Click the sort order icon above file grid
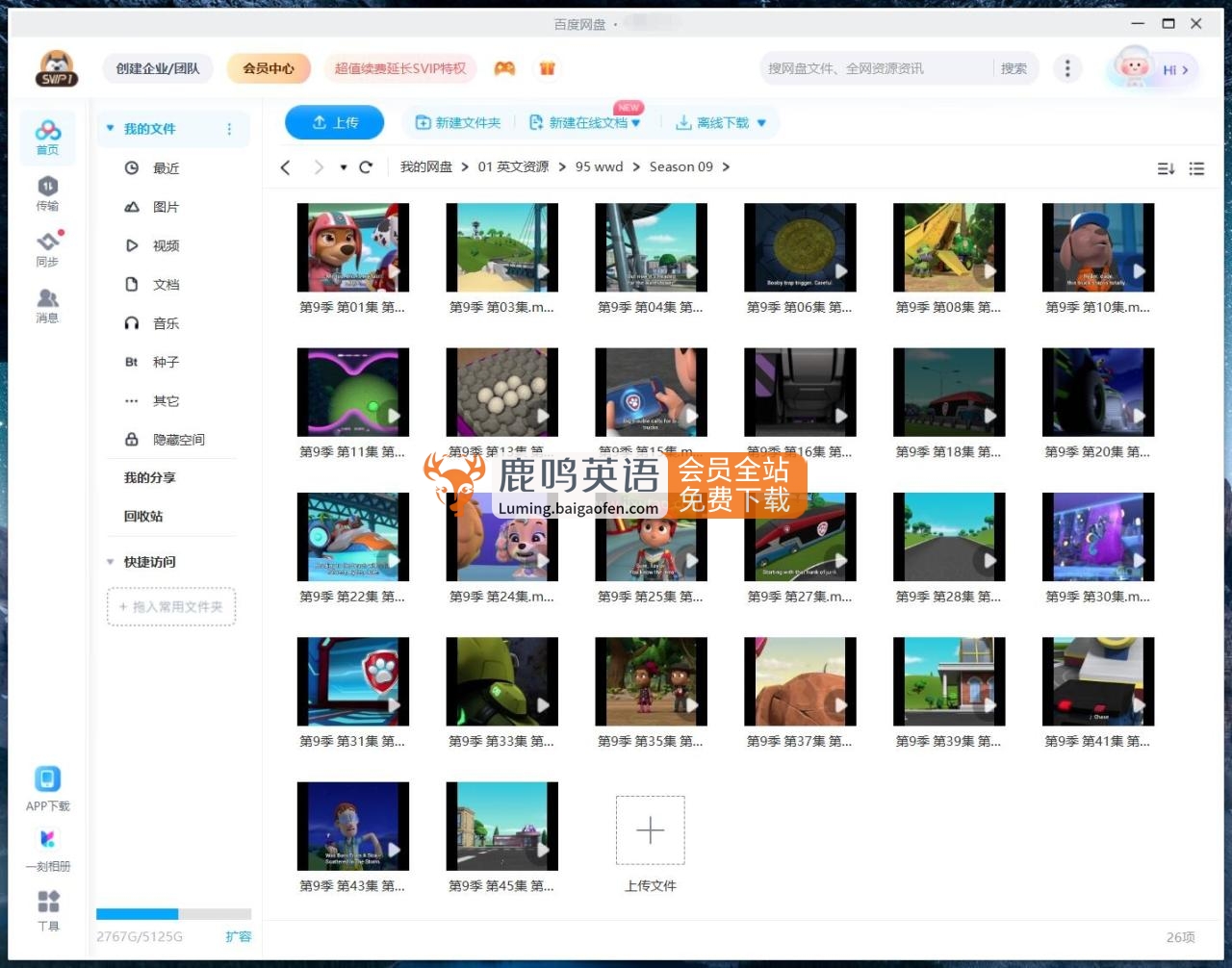Viewport: 1232px width, 968px height. 1166,167
